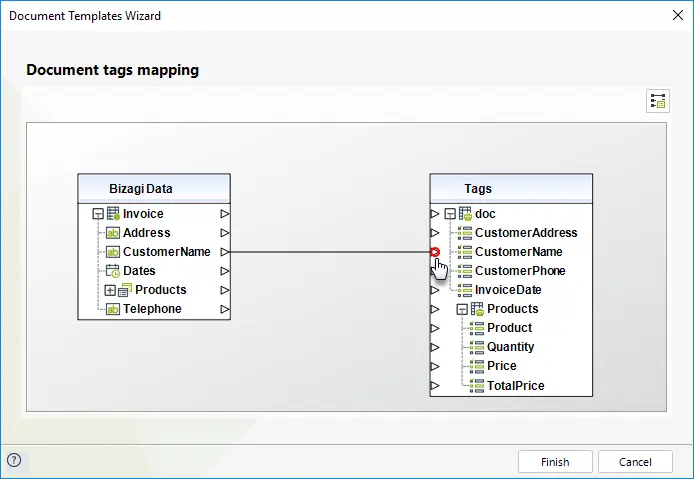
Task: Click the Price tag icon
Action: coord(477,366)
